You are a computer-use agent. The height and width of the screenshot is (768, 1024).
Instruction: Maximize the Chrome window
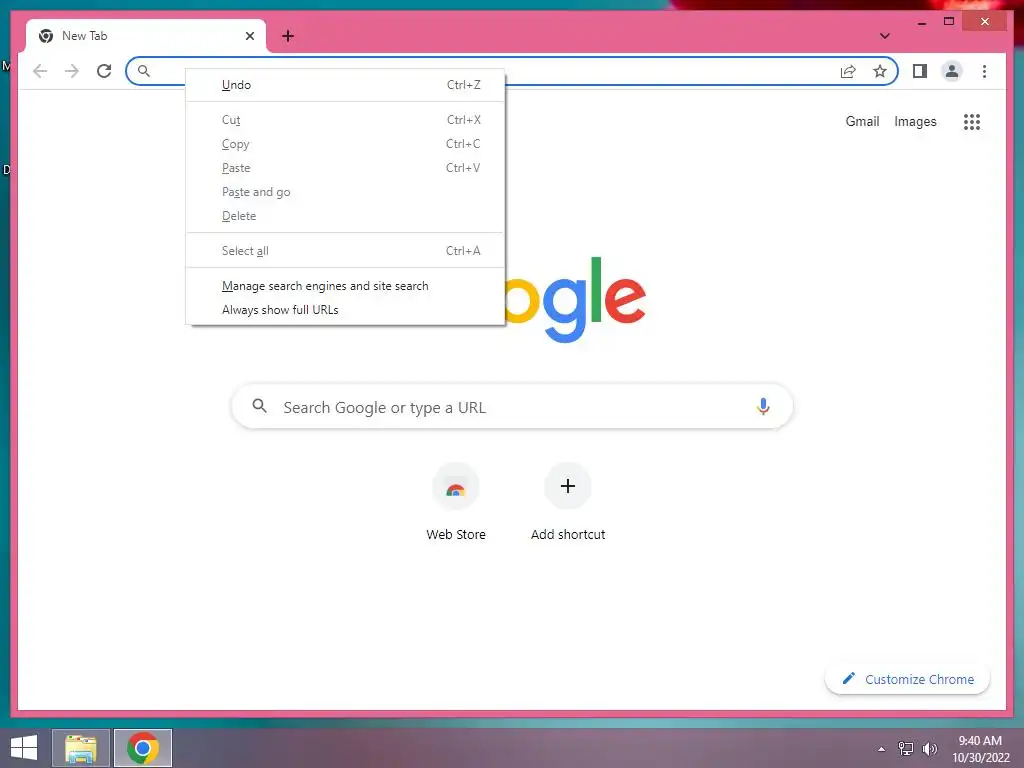[x=949, y=22]
